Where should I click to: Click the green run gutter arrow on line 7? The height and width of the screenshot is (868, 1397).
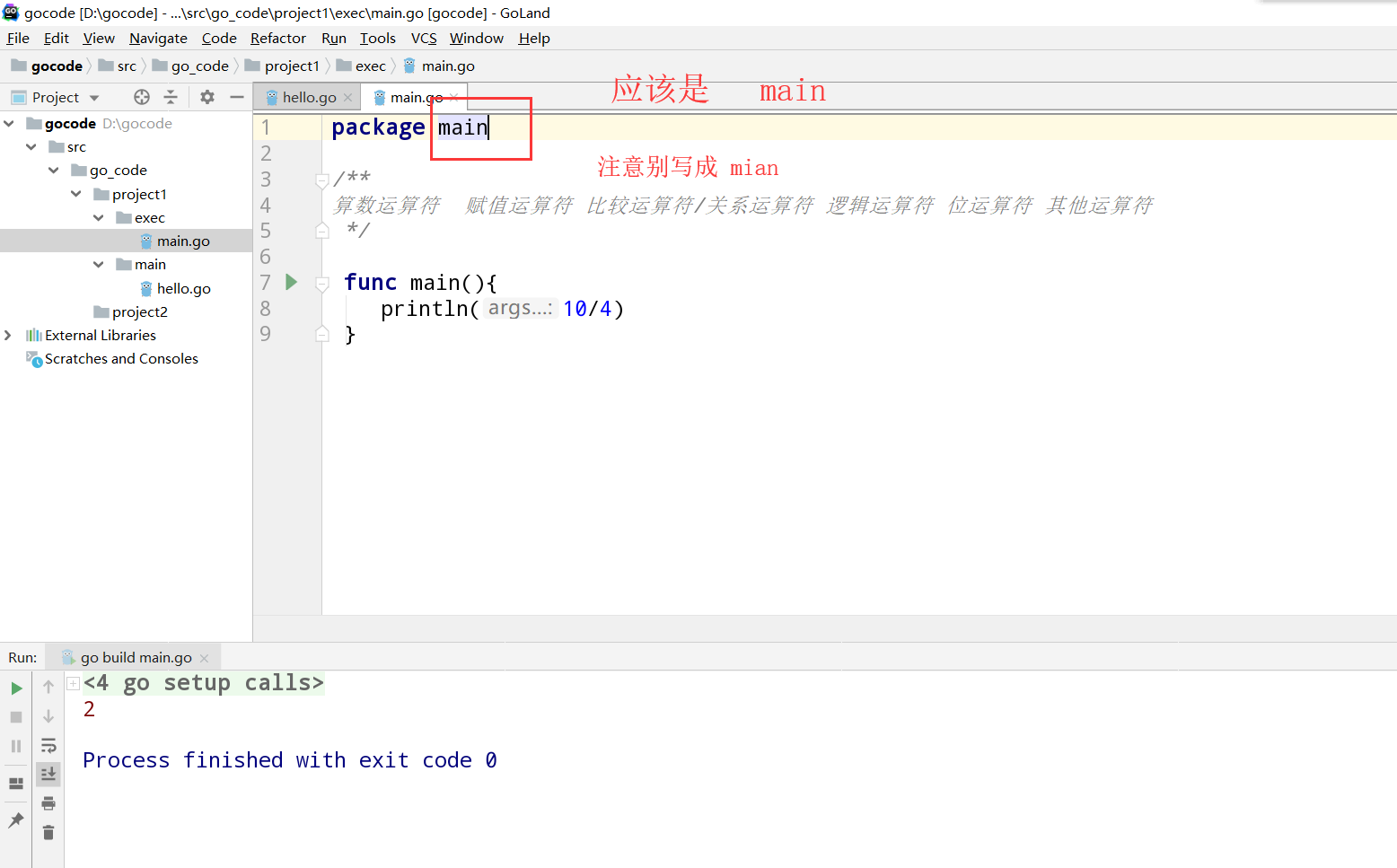click(x=291, y=282)
